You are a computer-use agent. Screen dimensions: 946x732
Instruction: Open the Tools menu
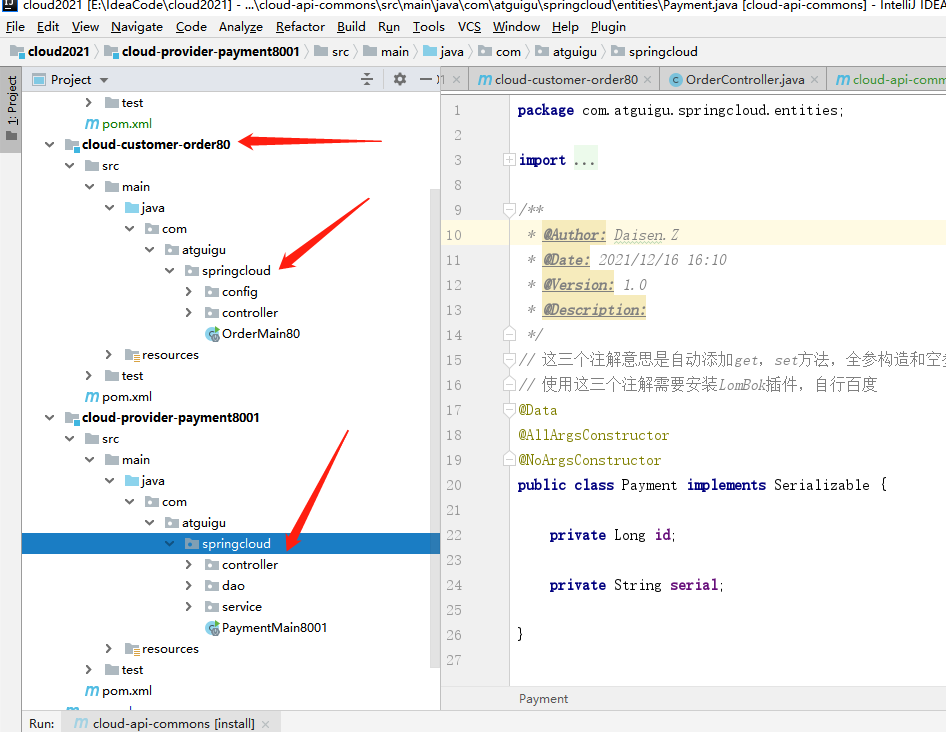click(428, 27)
